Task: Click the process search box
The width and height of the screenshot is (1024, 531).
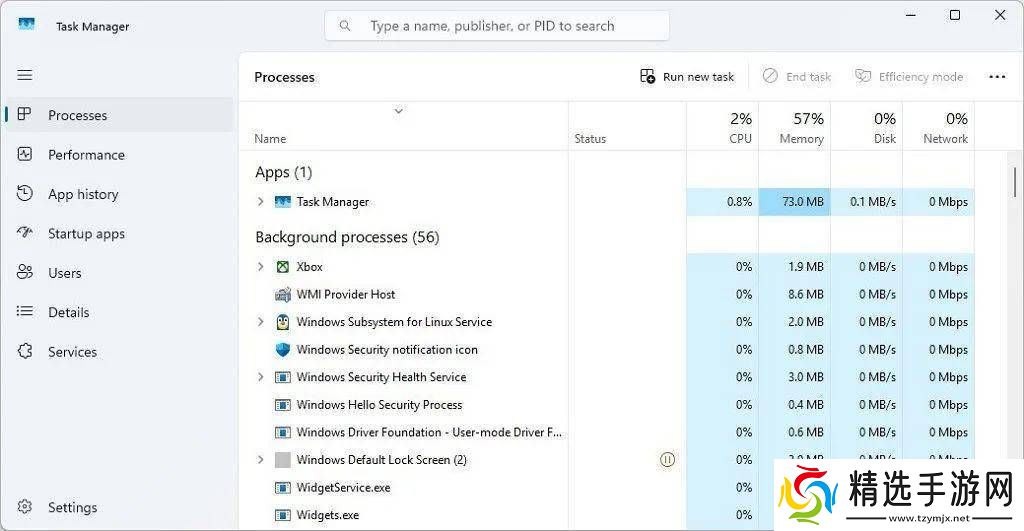Action: pyautogui.click(x=497, y=26)
